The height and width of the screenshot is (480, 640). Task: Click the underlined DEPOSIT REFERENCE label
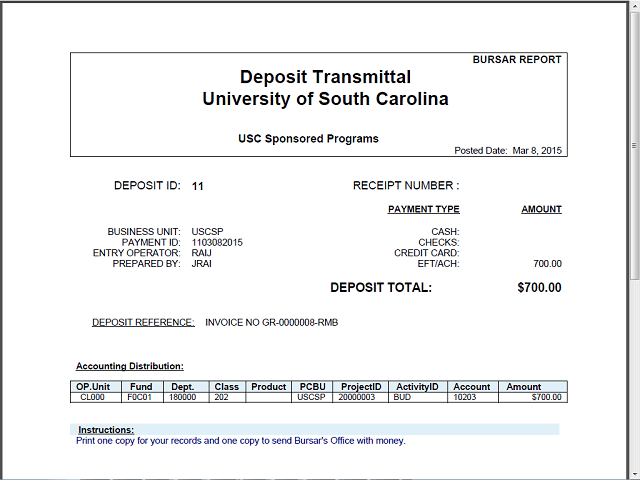pos(143,322)
